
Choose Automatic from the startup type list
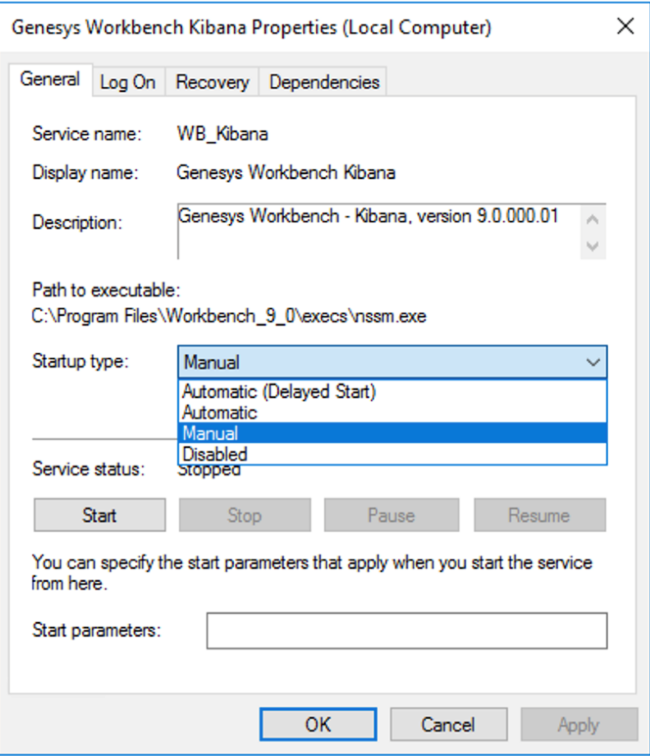pos(220,412)
